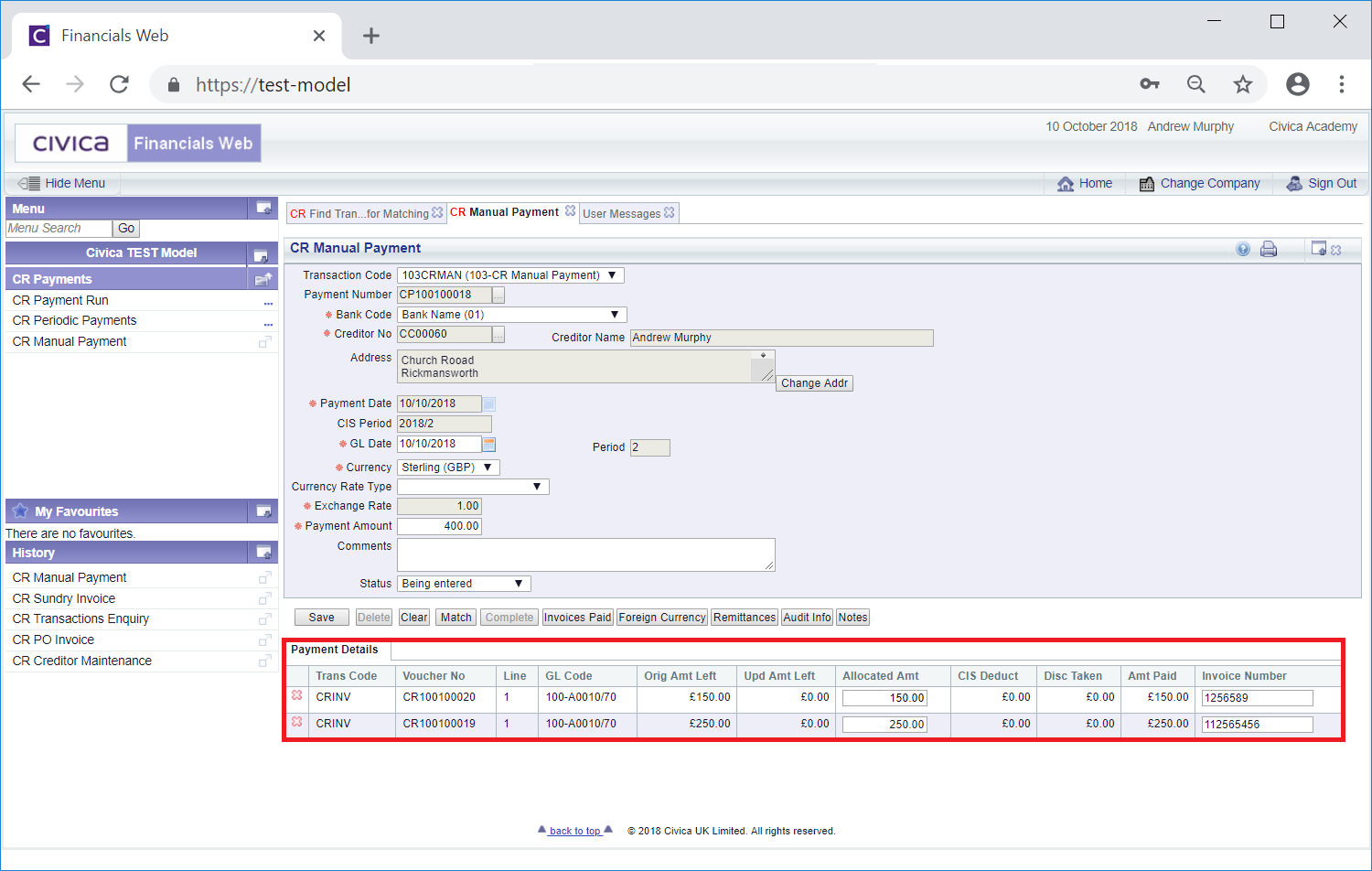Click the Change Addr button
1372x871 pixels.
(x=814, y=383)
